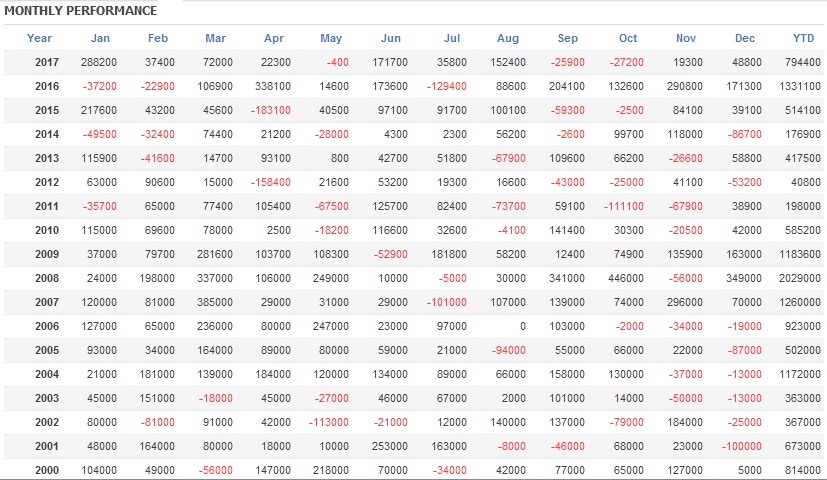Click 288200 in 2017 Jan cell
827x480 pixels.
99,62
